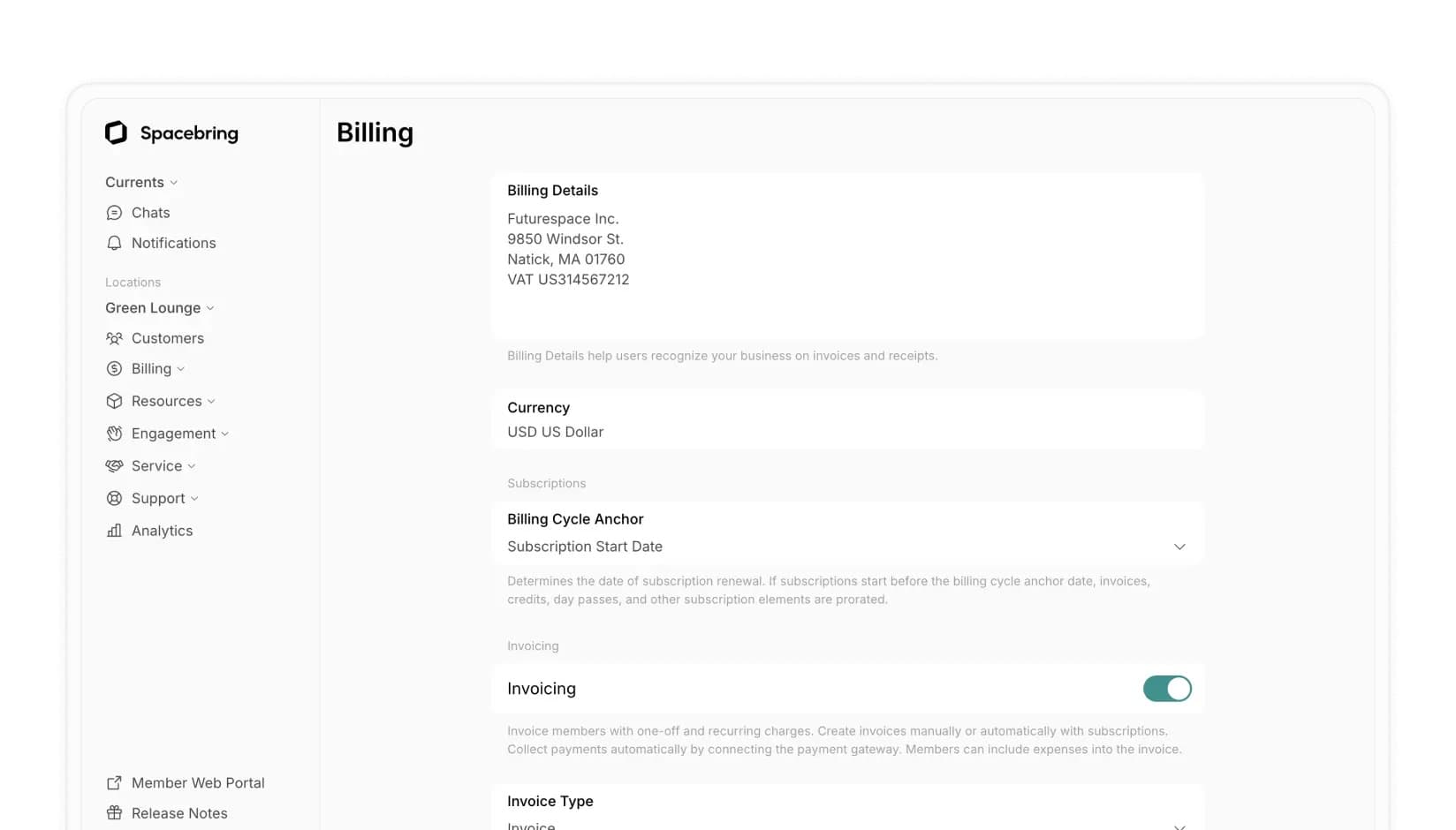Click the Service sidebar entry
Image resolution: width=1456 pixels, height=830 pixels.
(155, 465)
